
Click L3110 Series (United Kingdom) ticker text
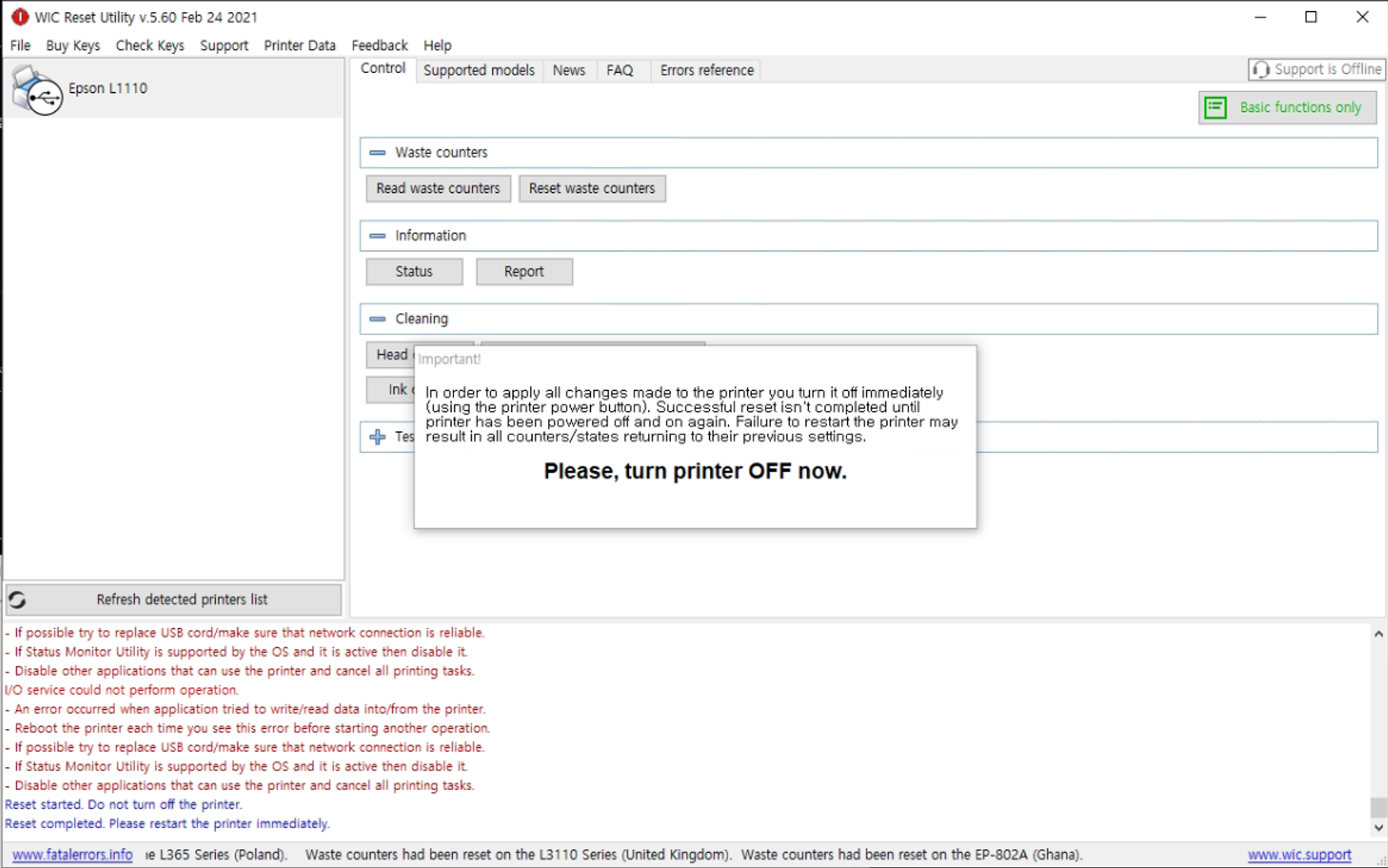[x=634, y=855]
